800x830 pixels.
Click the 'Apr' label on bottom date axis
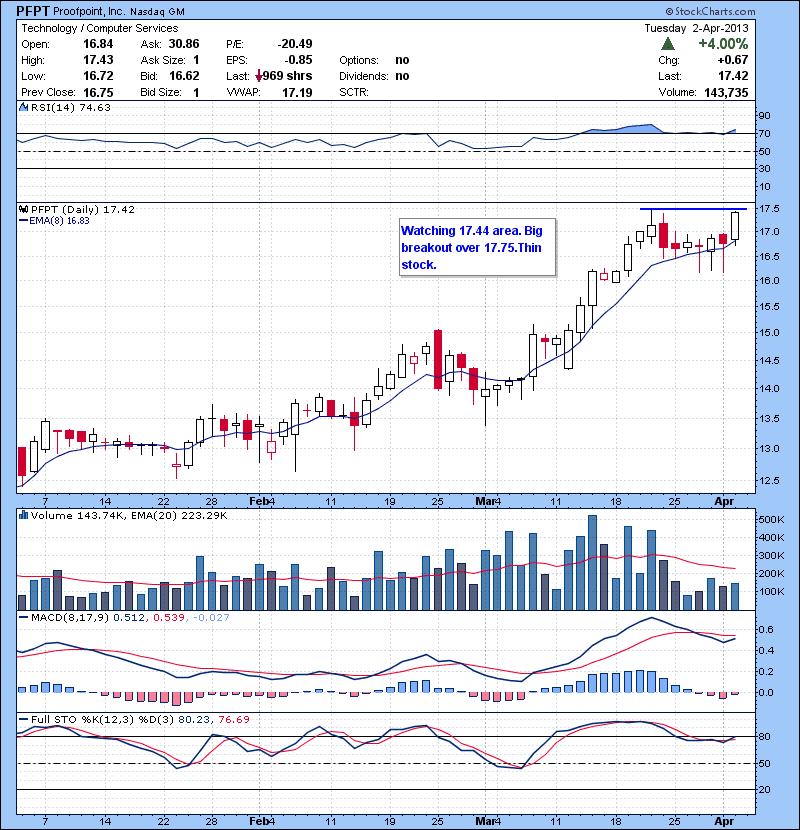coord(724,822)
